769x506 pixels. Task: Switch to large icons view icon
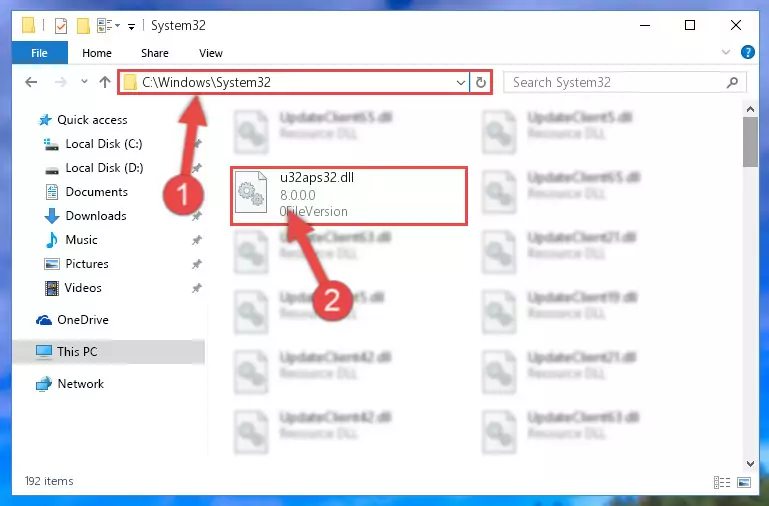point(743,482)
